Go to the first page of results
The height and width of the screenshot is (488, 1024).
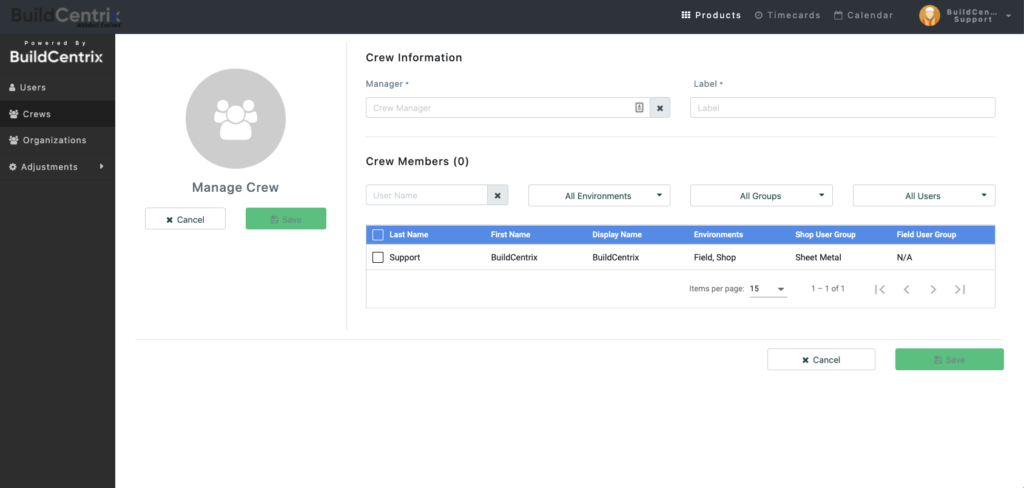[880, 289]
